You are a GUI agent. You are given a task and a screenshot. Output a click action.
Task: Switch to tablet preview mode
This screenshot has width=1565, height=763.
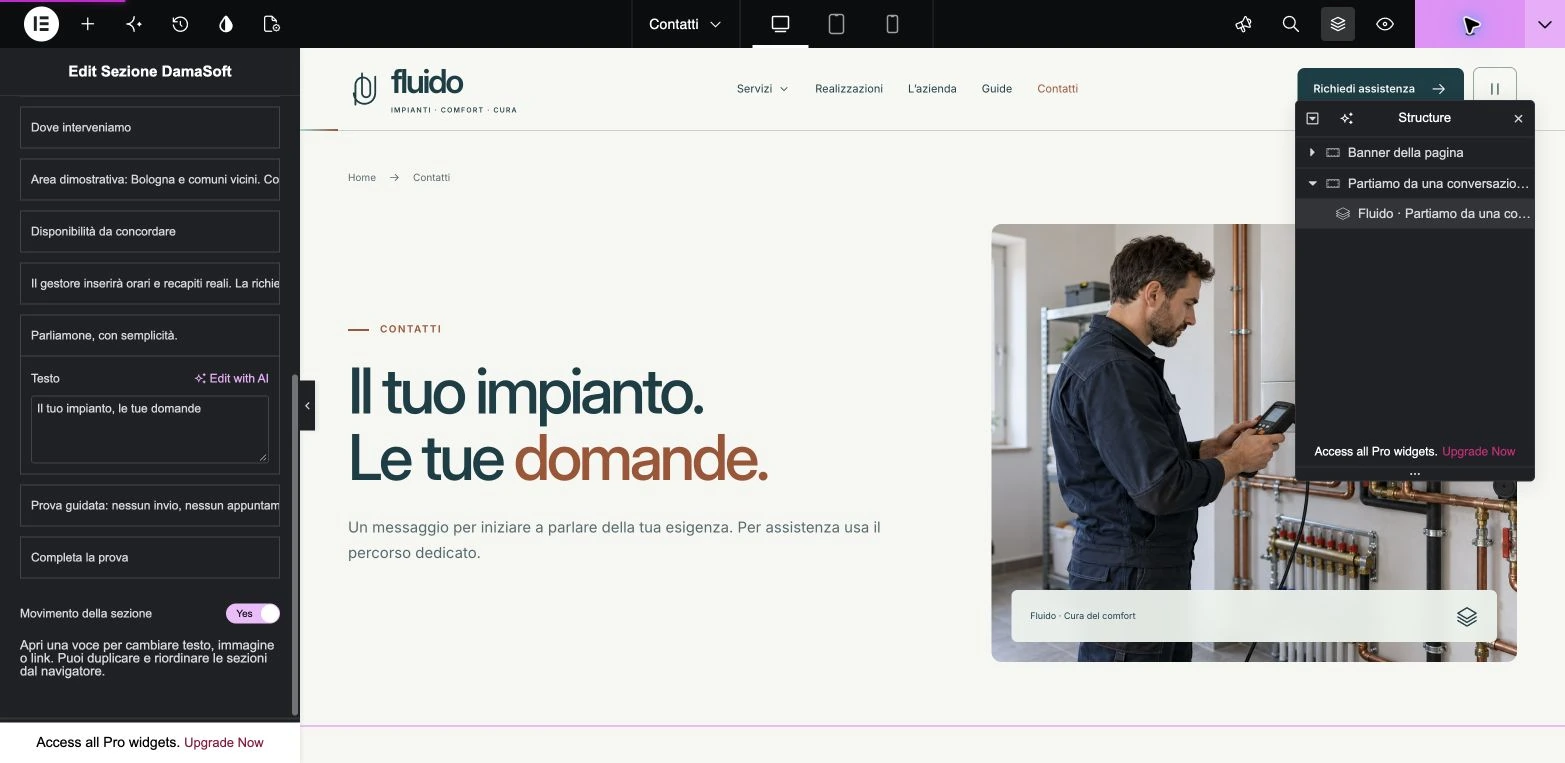coord(836,24)
